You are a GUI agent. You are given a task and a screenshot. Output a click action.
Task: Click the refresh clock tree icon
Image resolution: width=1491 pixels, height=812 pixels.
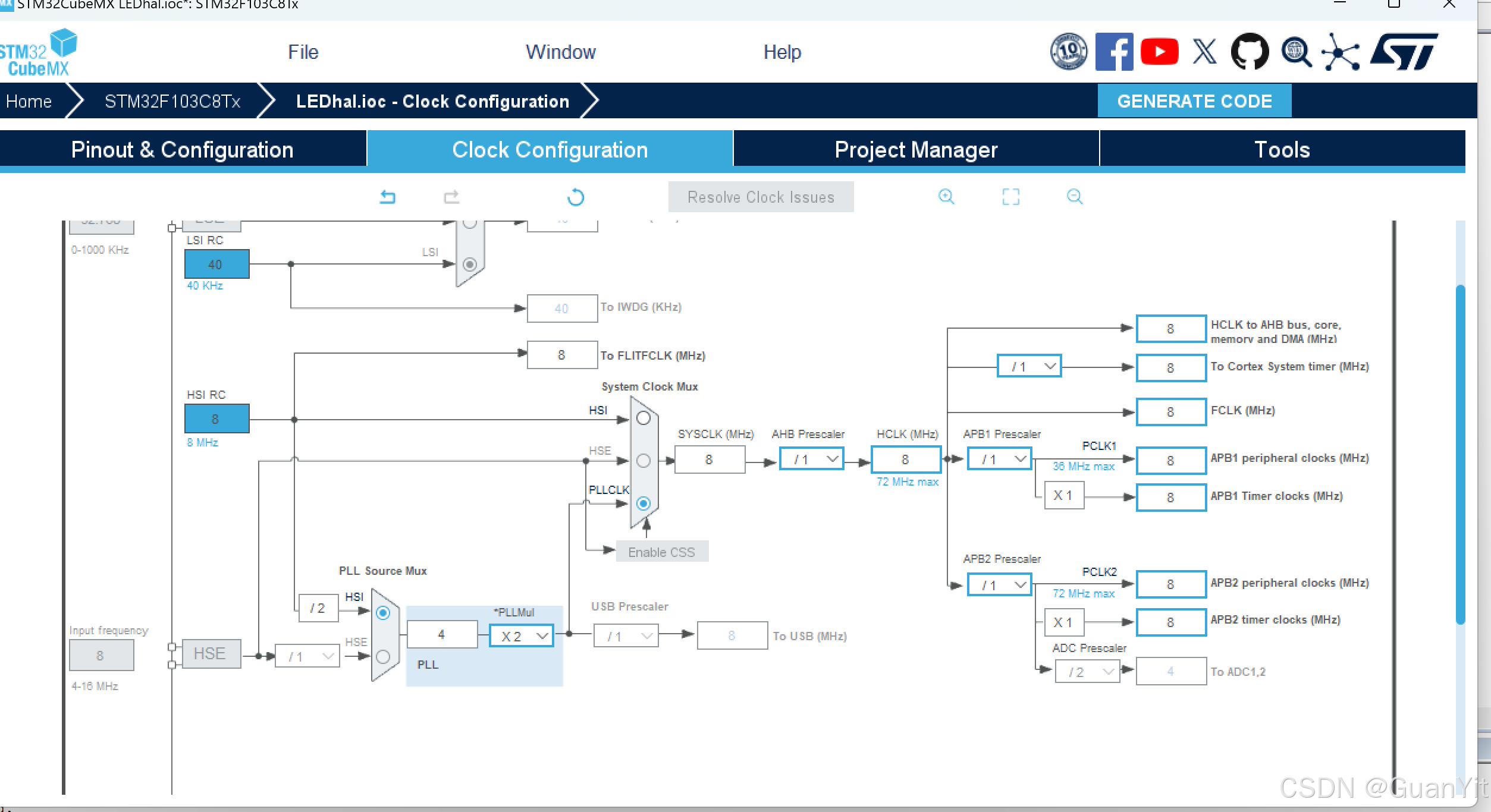pos(575,197)
